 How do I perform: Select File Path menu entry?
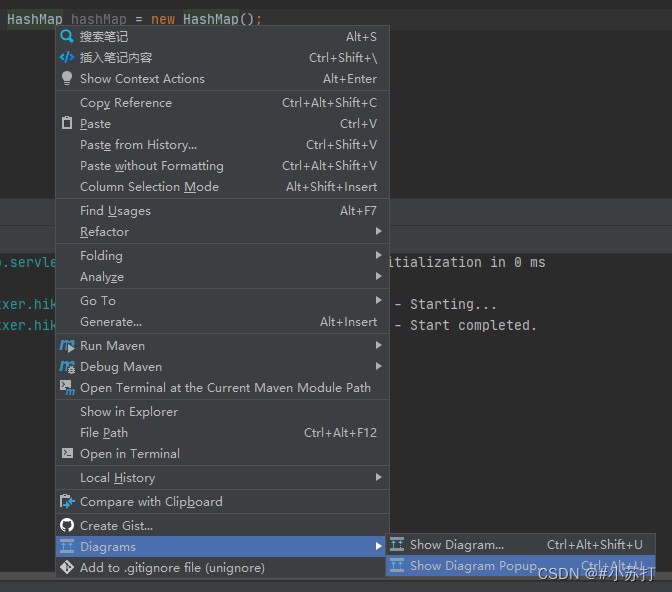pos(222,433)
